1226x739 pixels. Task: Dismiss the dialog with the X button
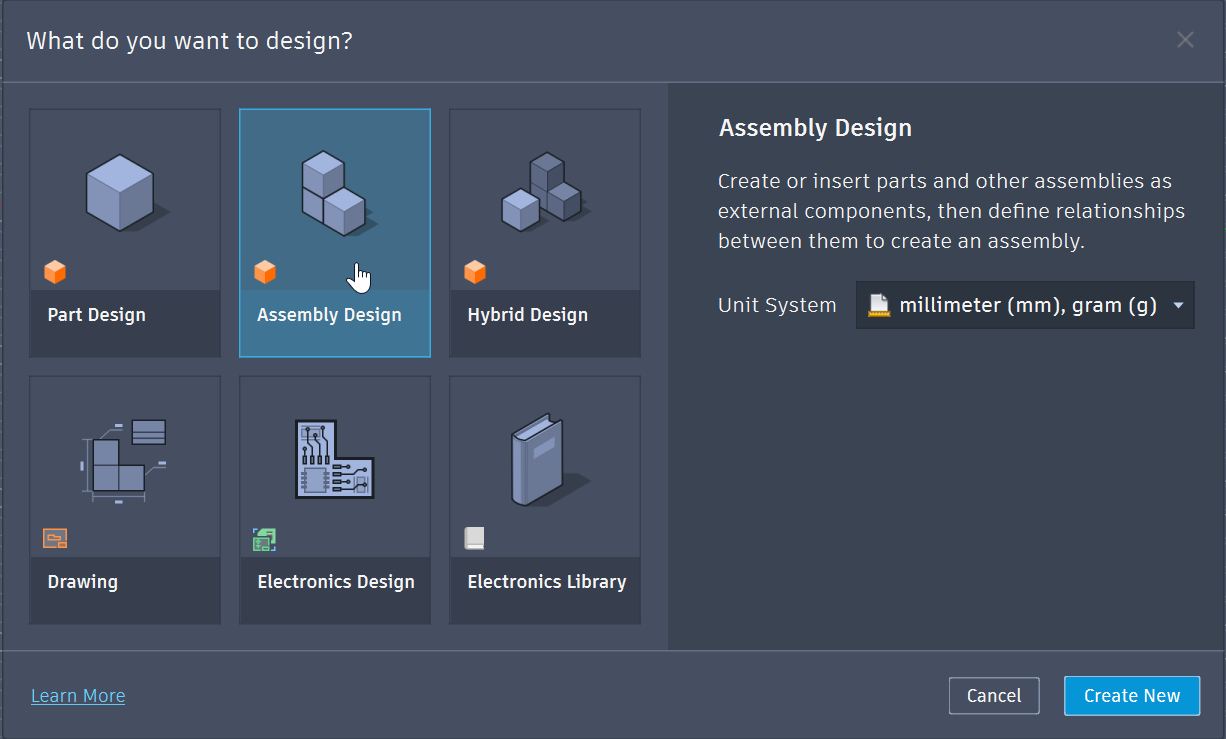[1185, 40]
